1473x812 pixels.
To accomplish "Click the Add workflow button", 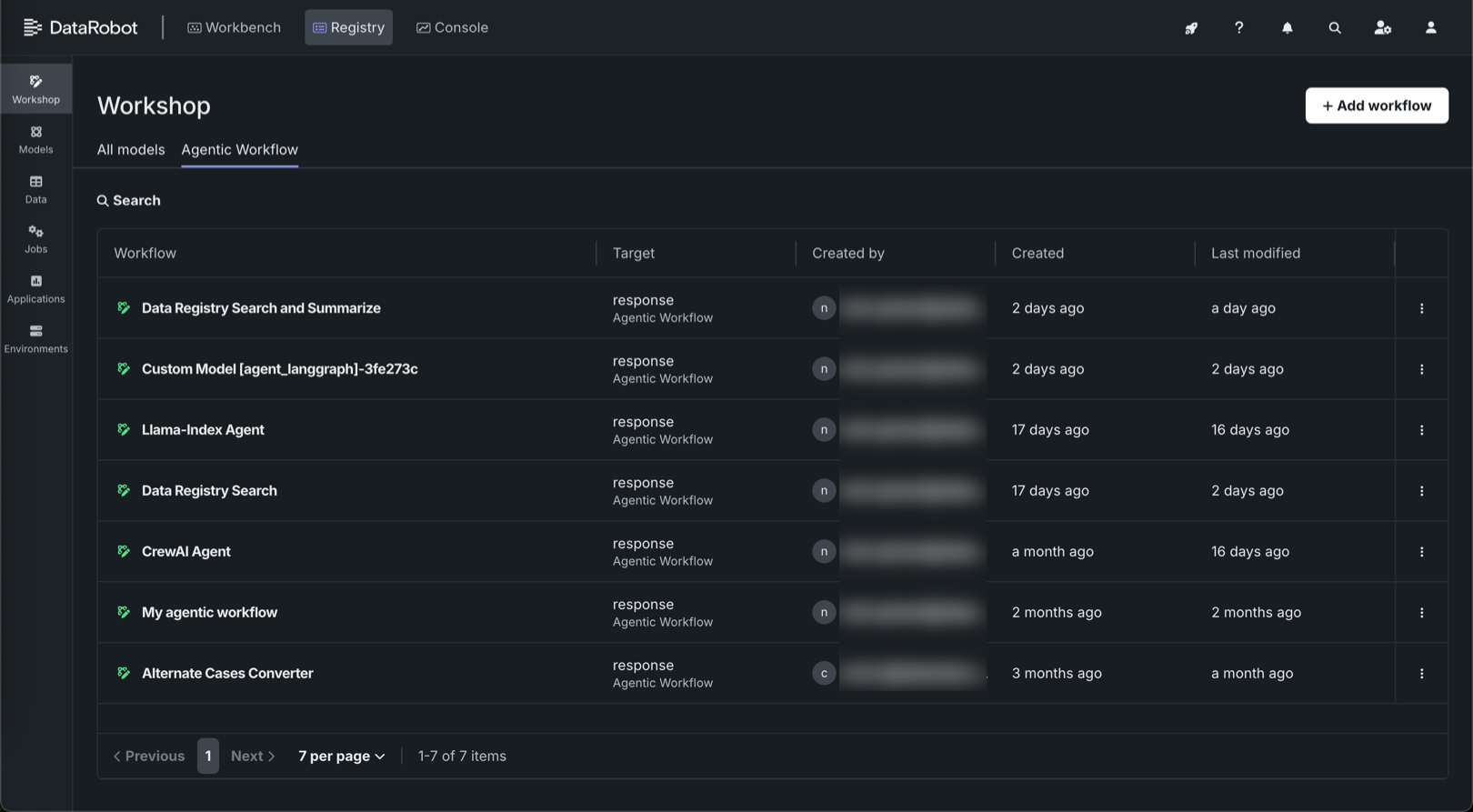I will [x=1376, y=105].
